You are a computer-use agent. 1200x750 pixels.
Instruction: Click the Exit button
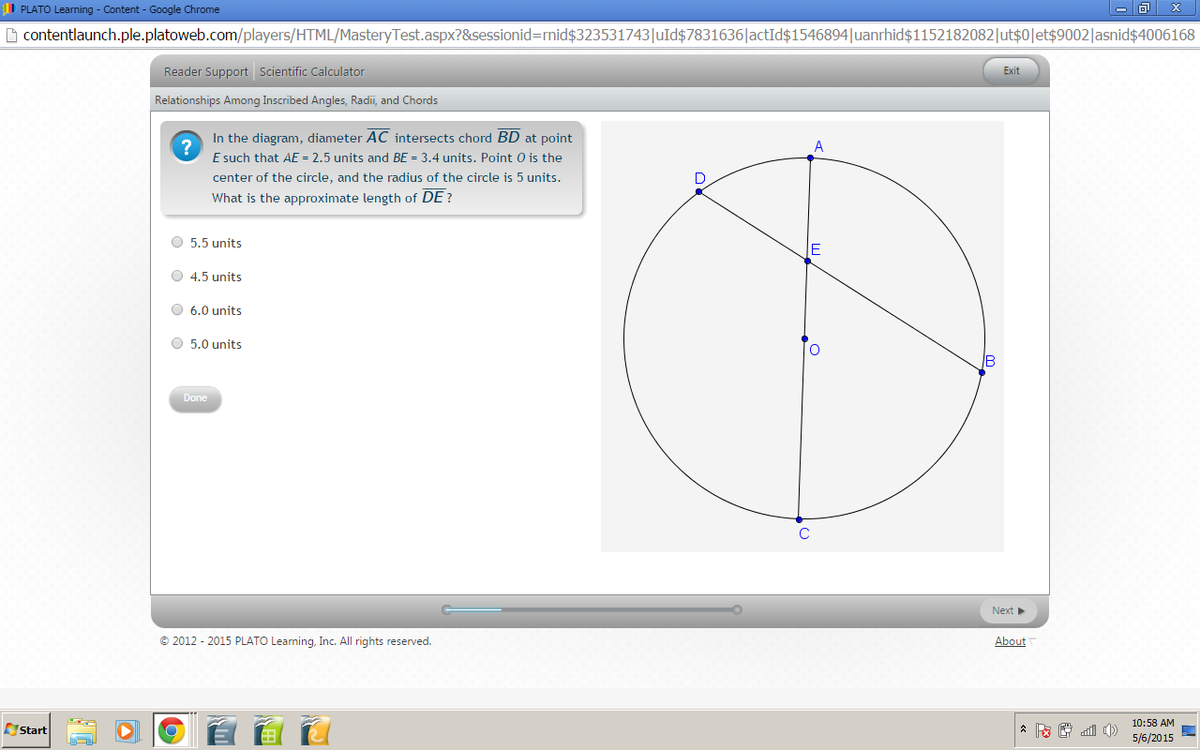click(1011, 71)
